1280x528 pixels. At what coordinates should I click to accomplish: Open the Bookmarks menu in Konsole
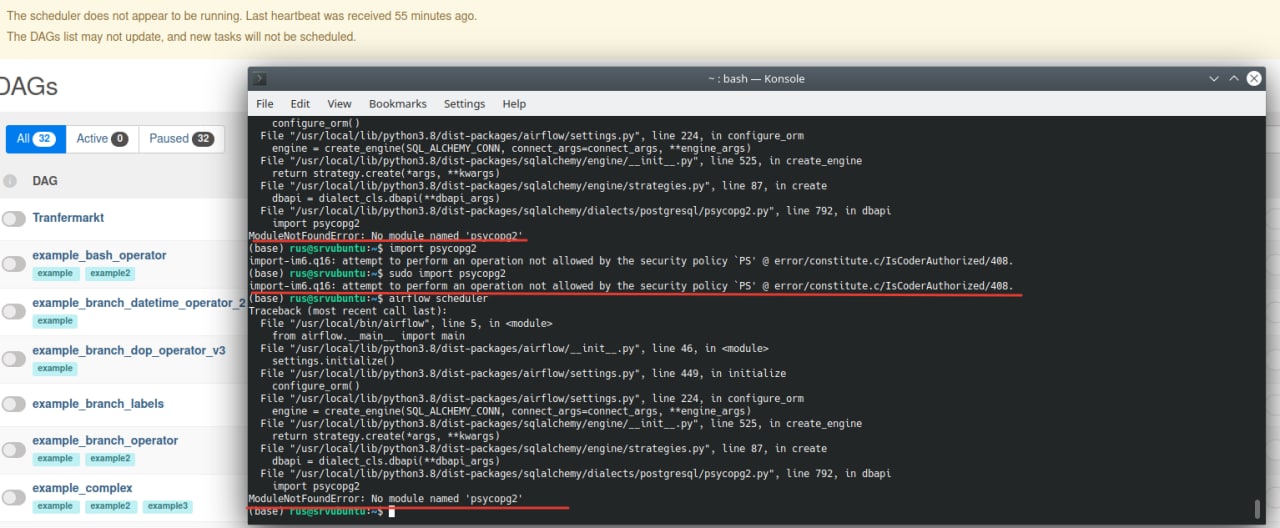coord(397,104)
